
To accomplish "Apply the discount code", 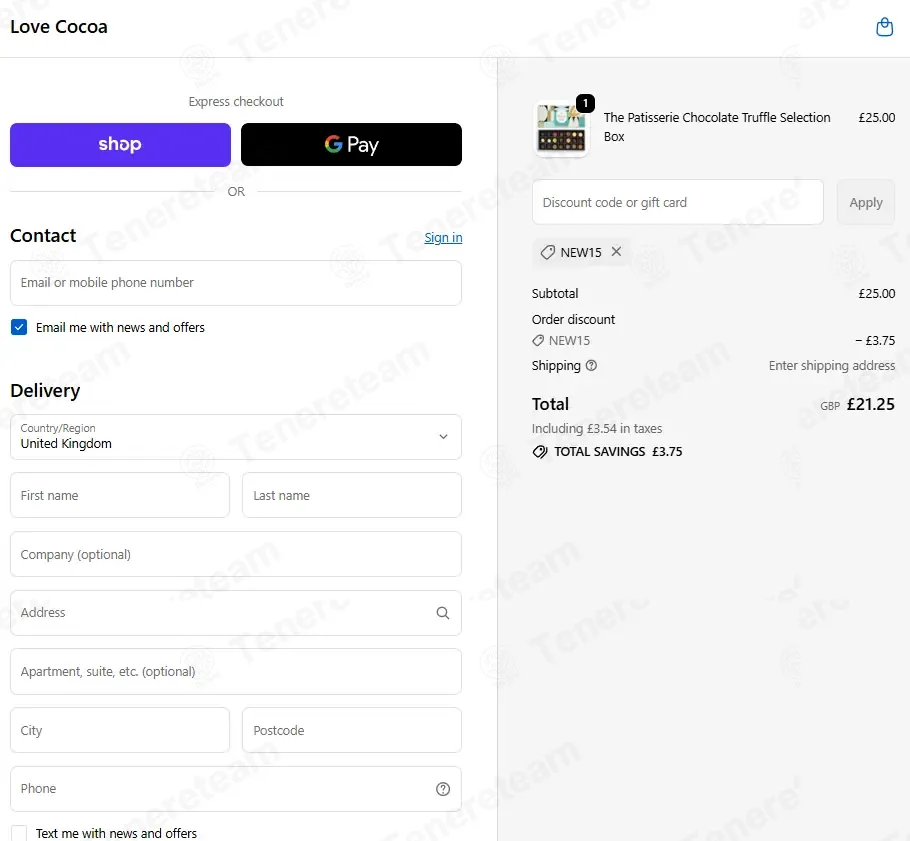I will point(865,203).
